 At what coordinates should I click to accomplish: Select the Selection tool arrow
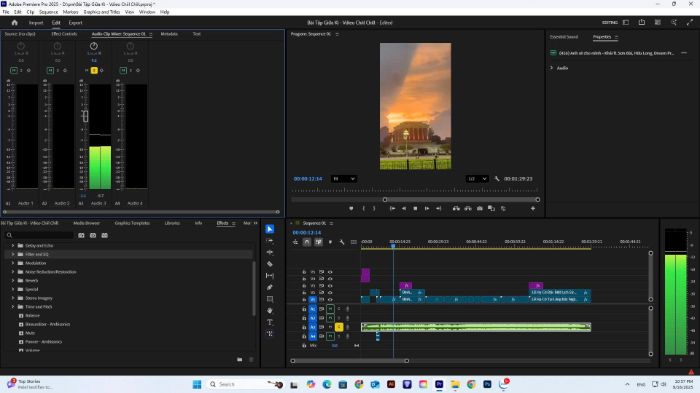pos(270,229)
